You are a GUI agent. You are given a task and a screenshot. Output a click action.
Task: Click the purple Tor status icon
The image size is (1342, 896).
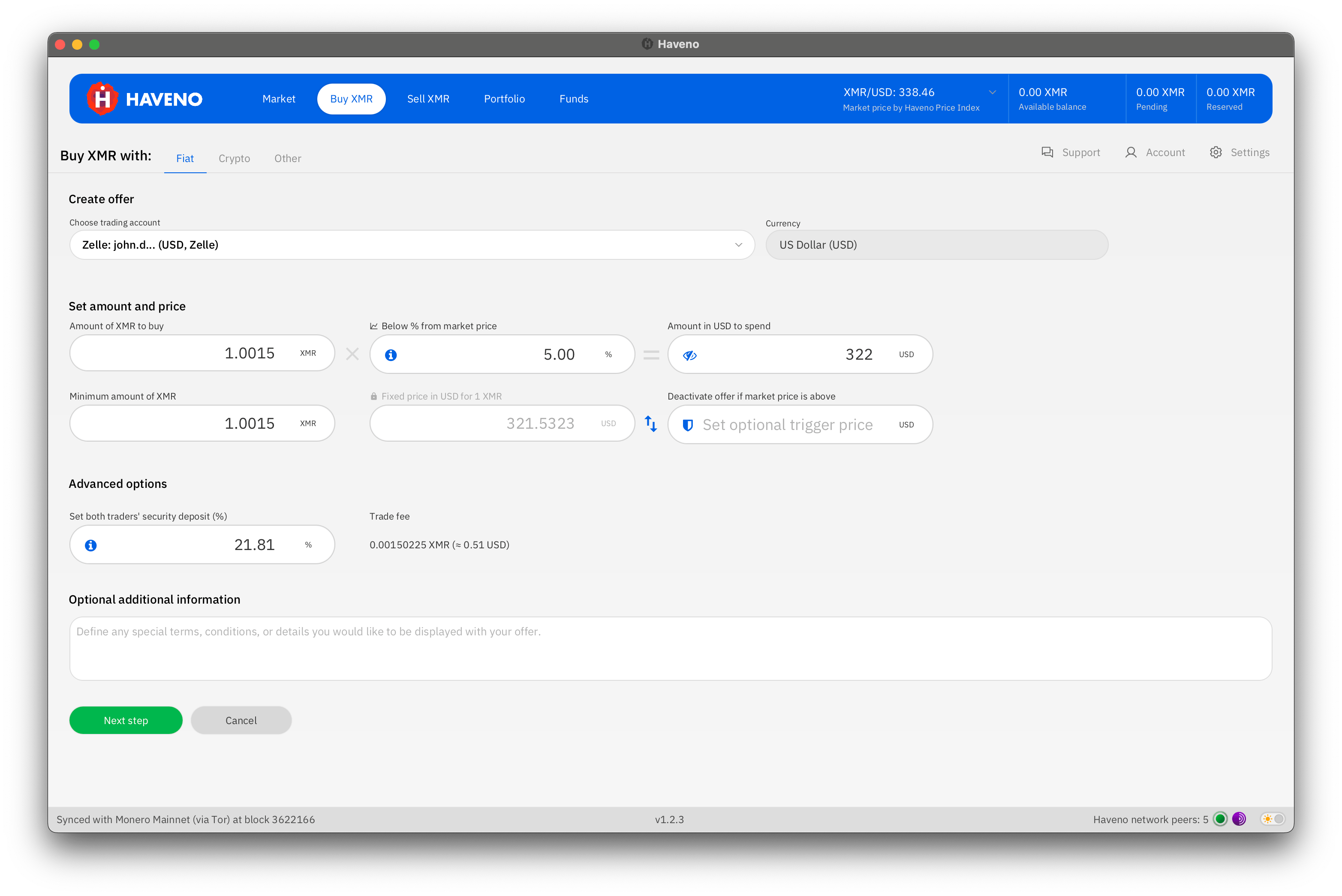1239,819
